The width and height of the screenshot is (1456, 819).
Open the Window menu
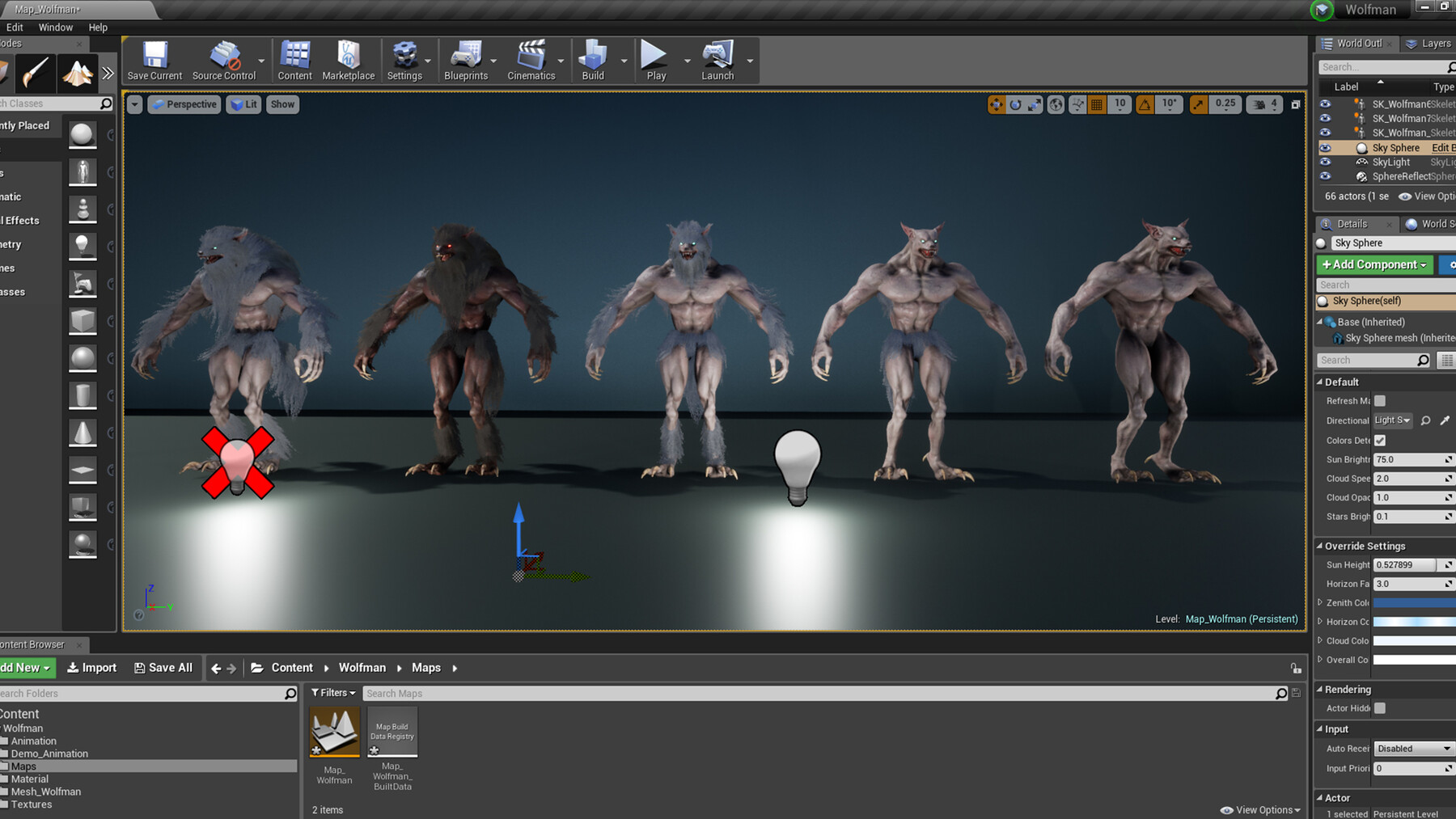click(x=56, y=27)
